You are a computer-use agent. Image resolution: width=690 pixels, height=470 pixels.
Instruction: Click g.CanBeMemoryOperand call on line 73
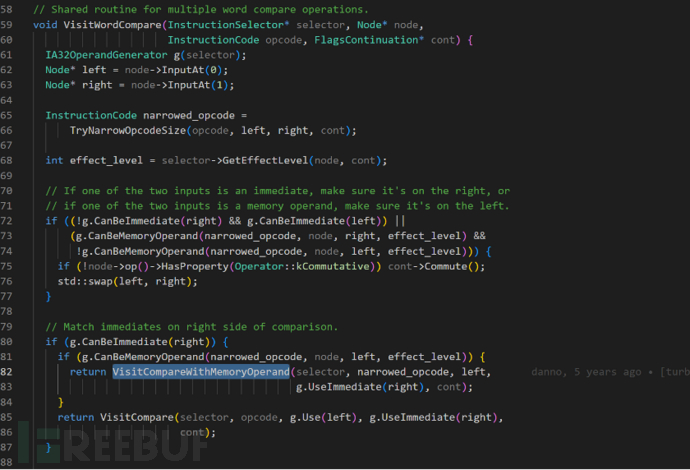click(139, 236)
